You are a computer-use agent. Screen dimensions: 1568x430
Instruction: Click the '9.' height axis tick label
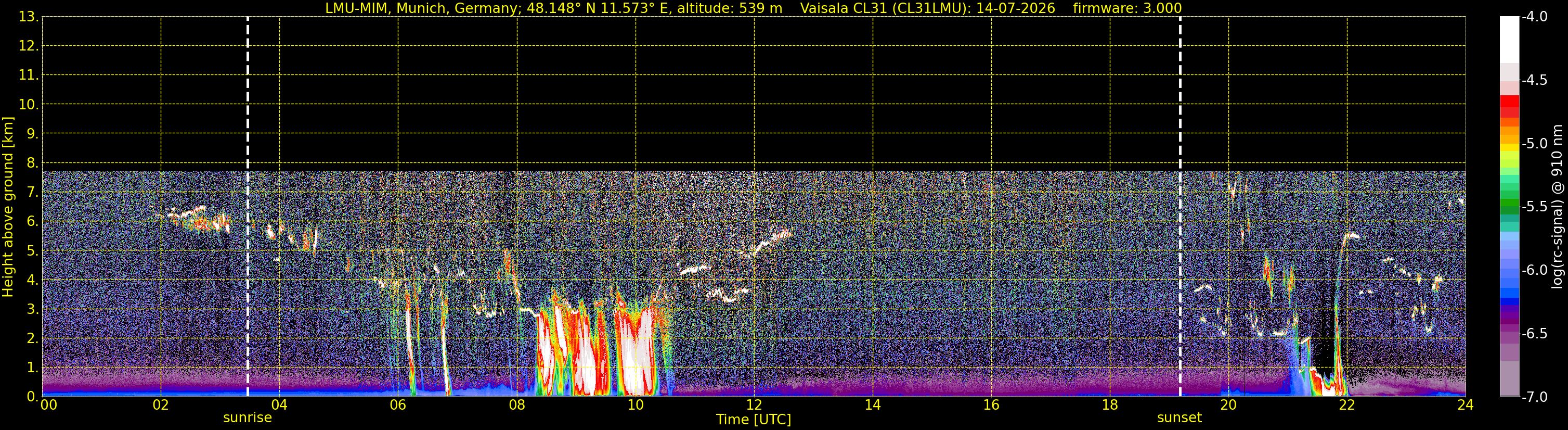(33, 134)
